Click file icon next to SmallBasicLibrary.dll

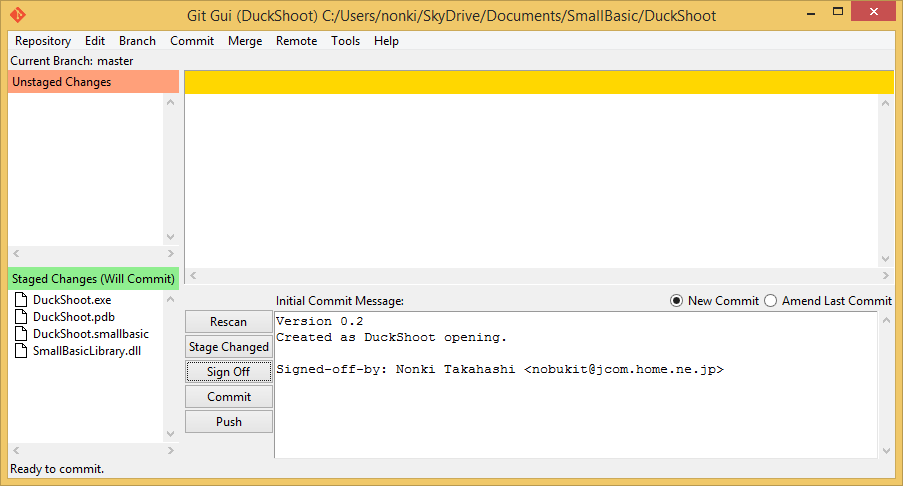21,351
